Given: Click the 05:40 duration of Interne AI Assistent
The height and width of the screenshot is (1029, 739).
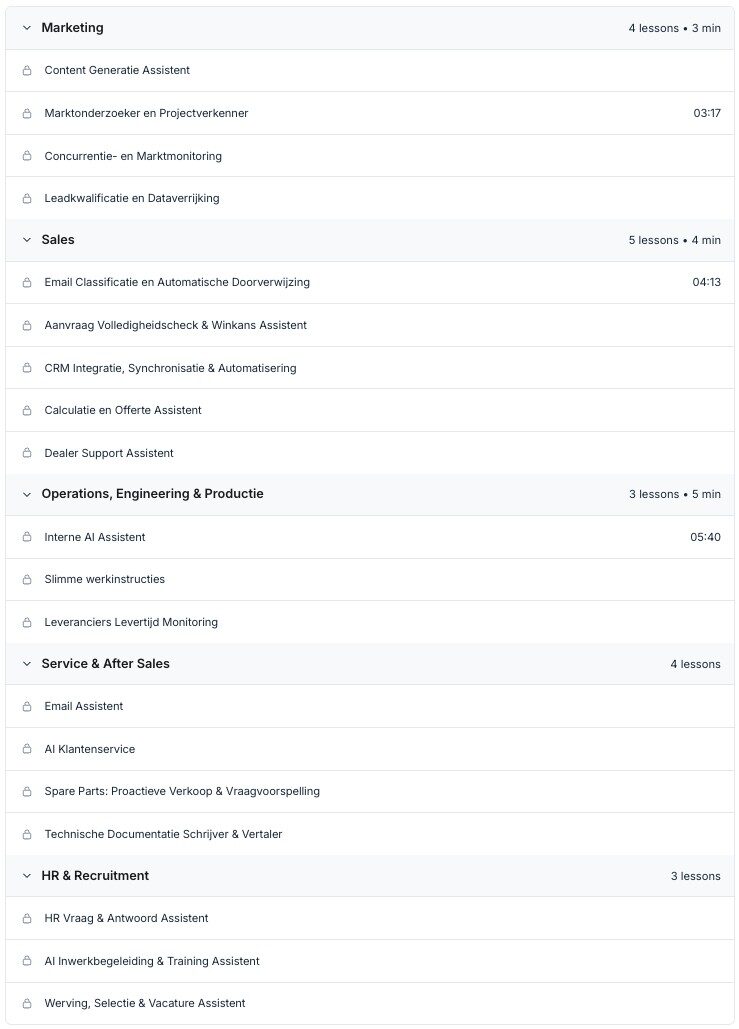Looking at the screenshot, I should pos(705,538).
